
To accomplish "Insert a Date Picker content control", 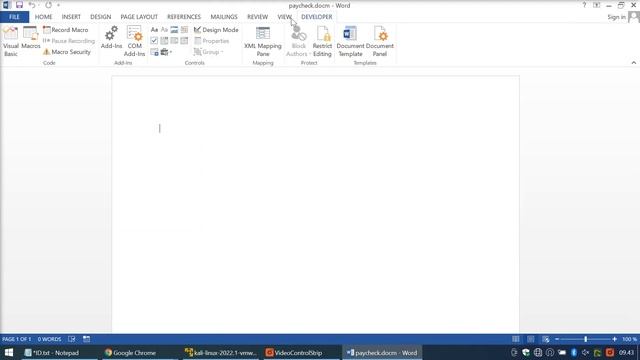I will point(184,41).
